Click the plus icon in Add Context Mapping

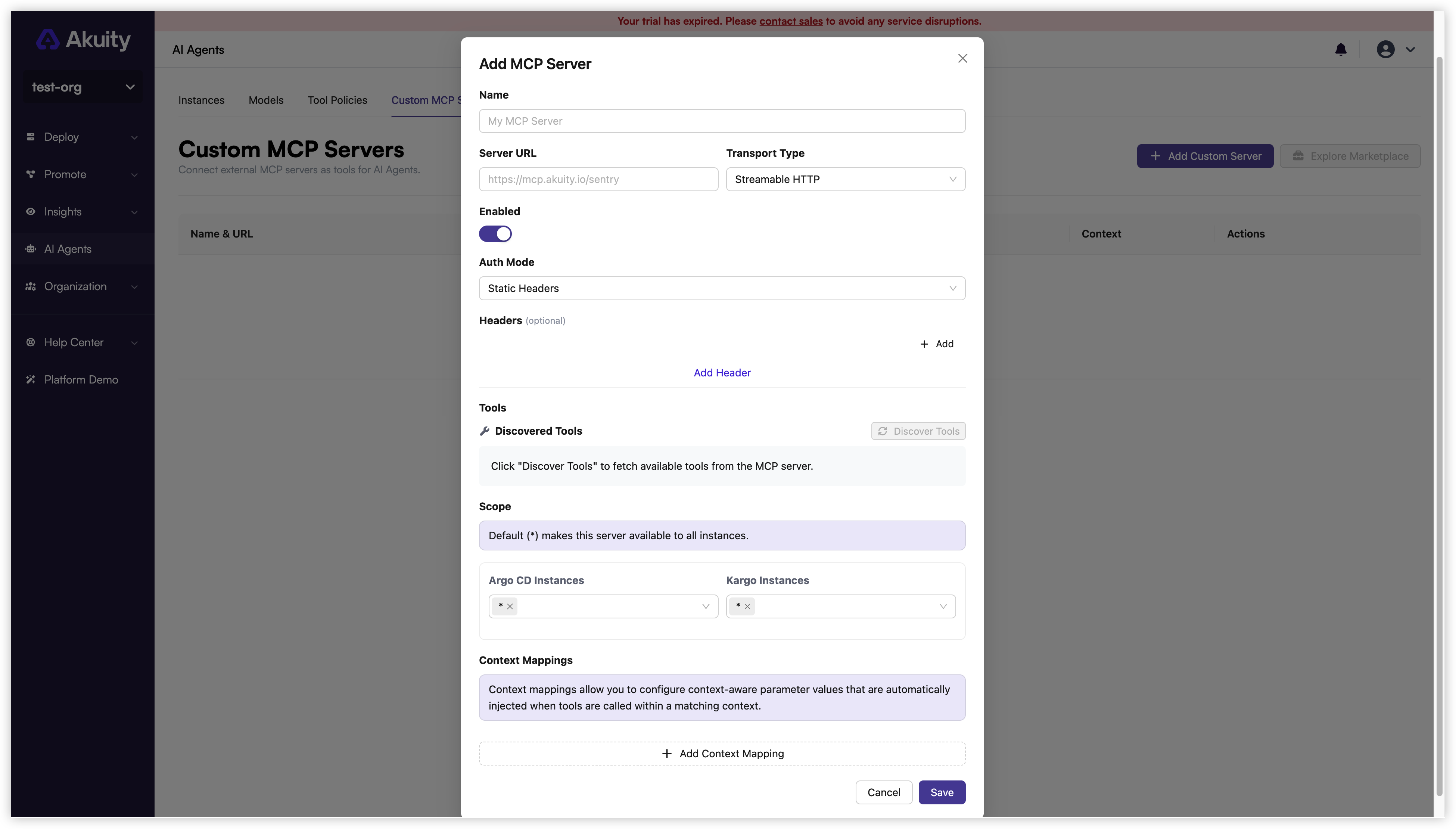[666, 753]
